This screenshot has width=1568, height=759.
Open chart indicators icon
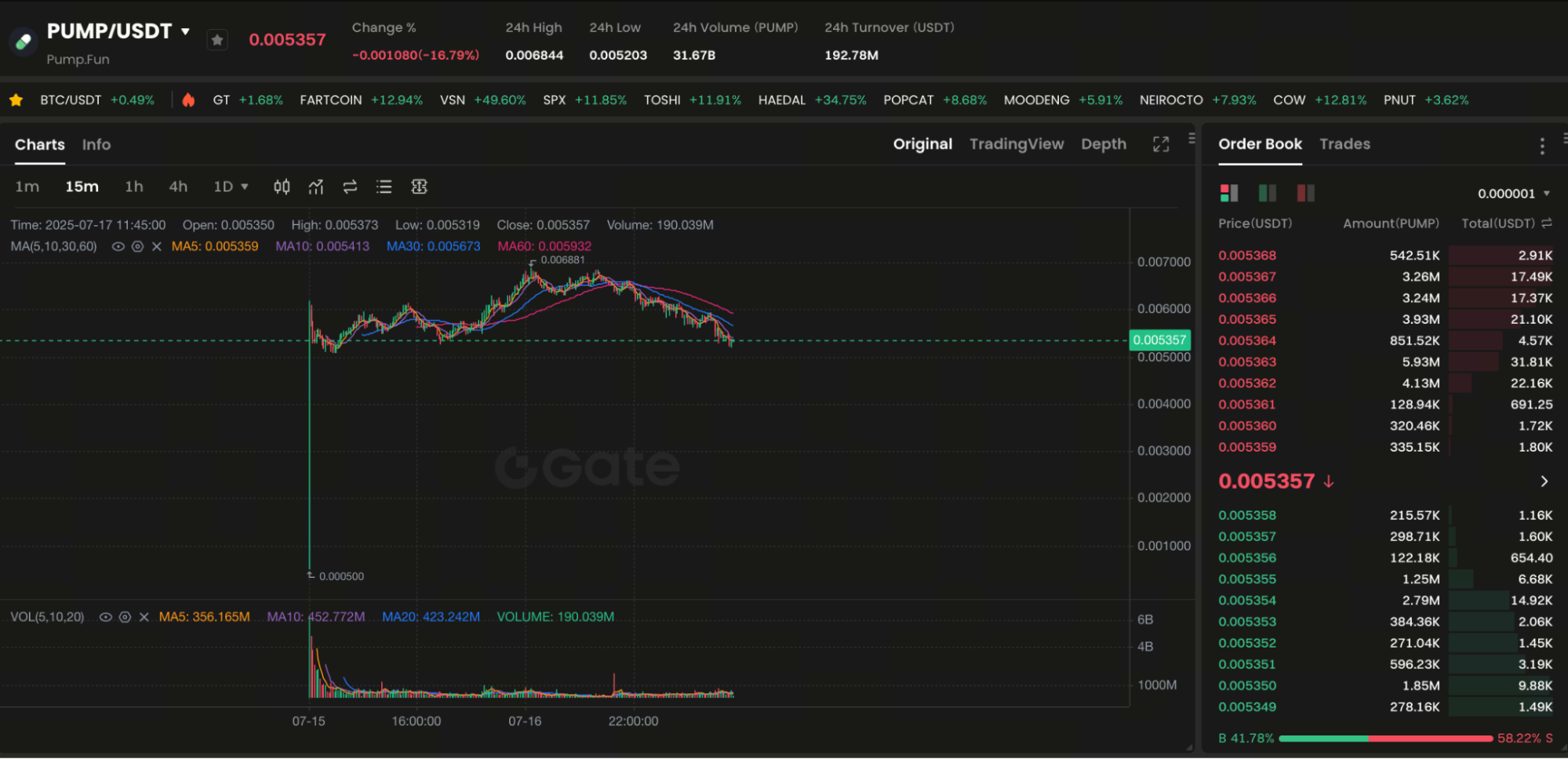316,187
